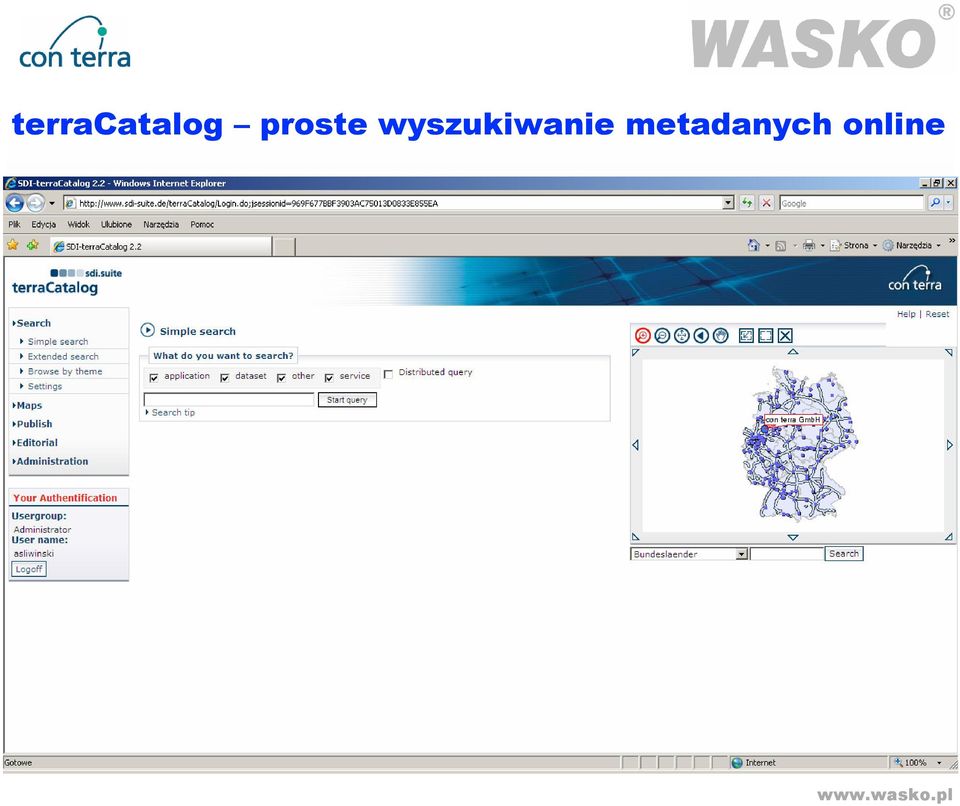The height and width of the screenshot is (806, 960).
Task: Open the Strona menu dropdown
Action: click(x=875, y=246)
